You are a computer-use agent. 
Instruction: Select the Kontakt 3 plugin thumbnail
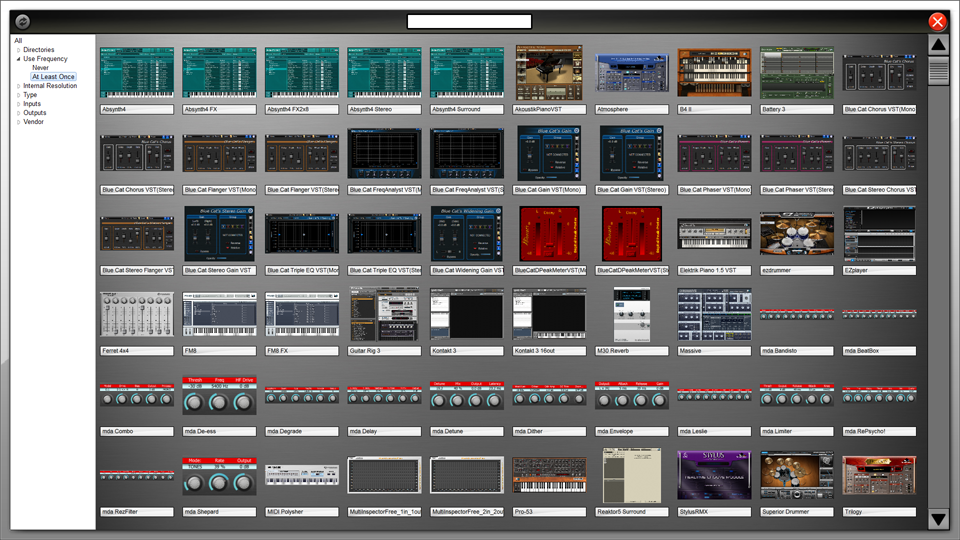[x=467, y=314]
